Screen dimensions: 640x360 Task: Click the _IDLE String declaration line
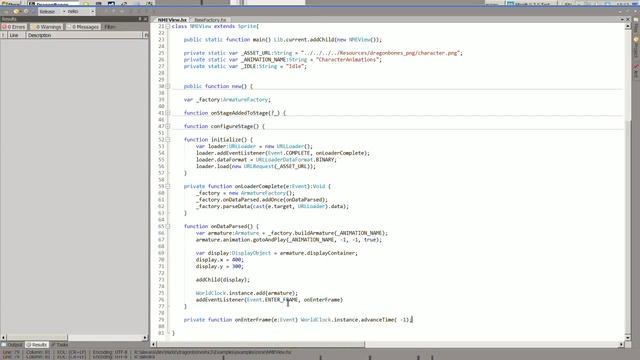(x=245, y=66)
